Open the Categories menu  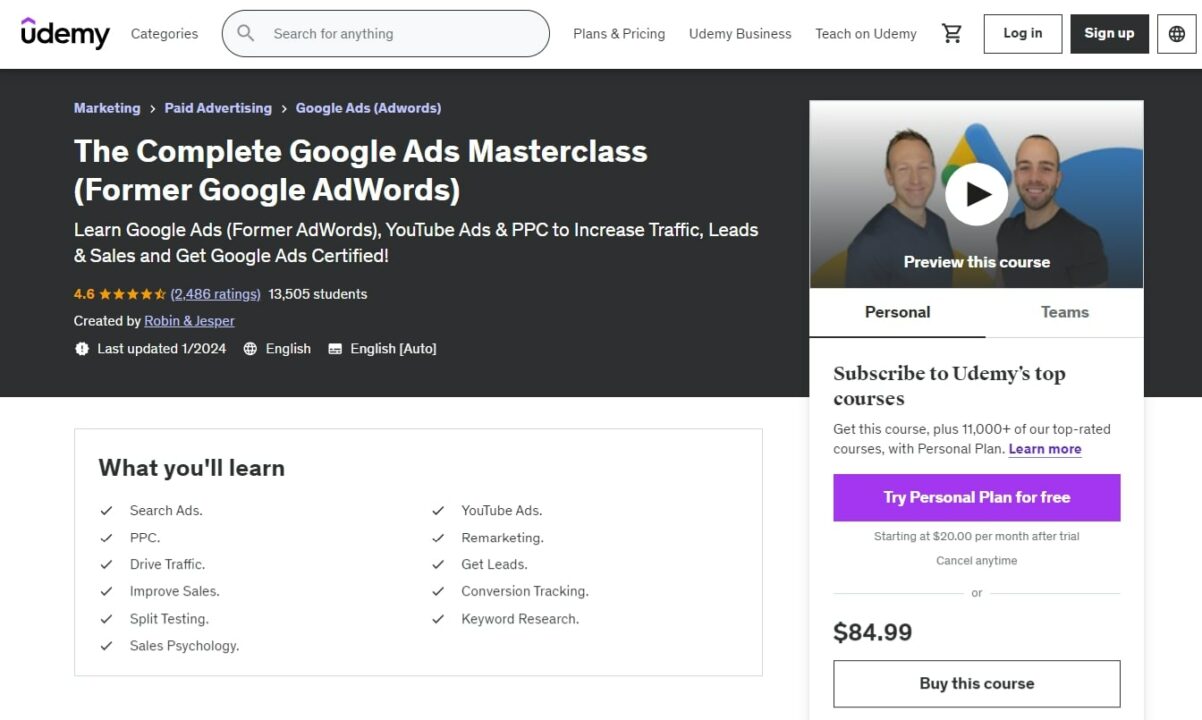coord(164,33)
